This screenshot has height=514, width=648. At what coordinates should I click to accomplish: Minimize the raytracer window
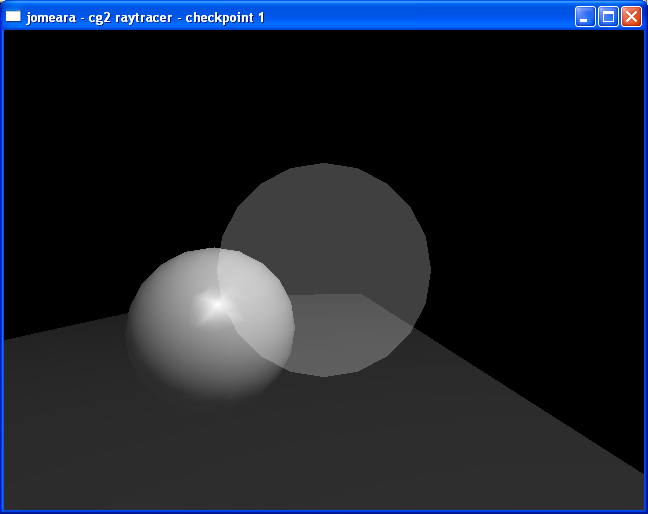[585, 17]
